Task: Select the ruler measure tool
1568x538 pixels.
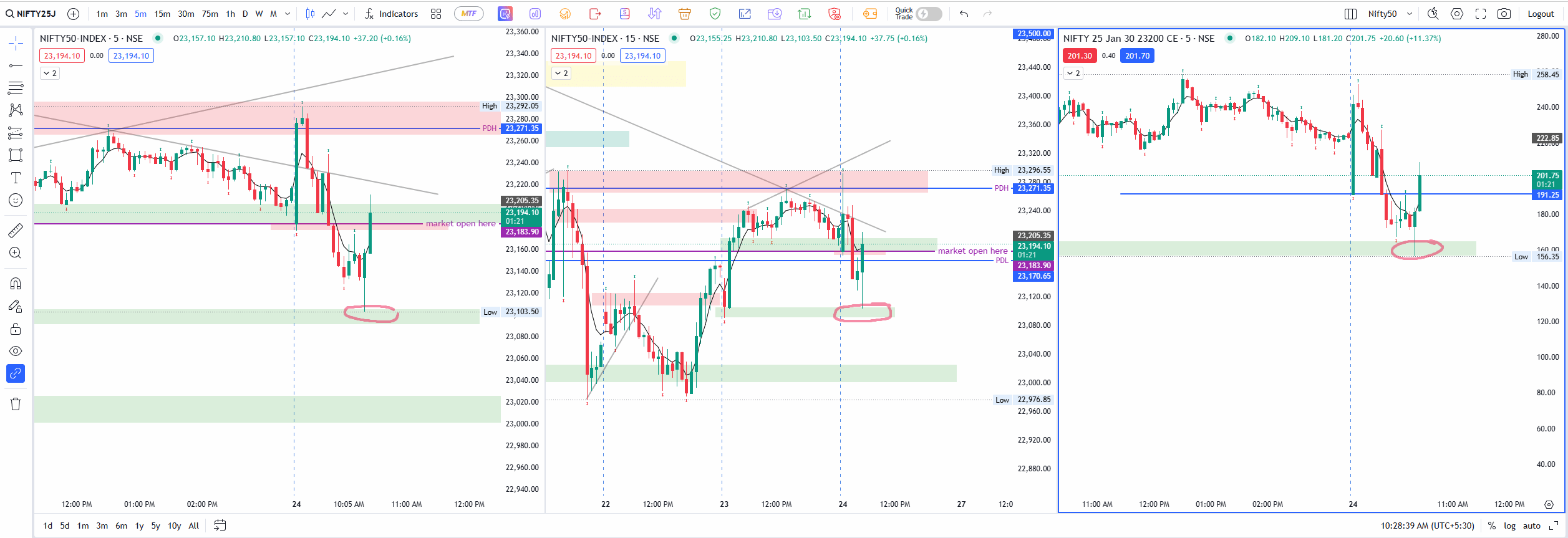Action: (x=16, y=231)
